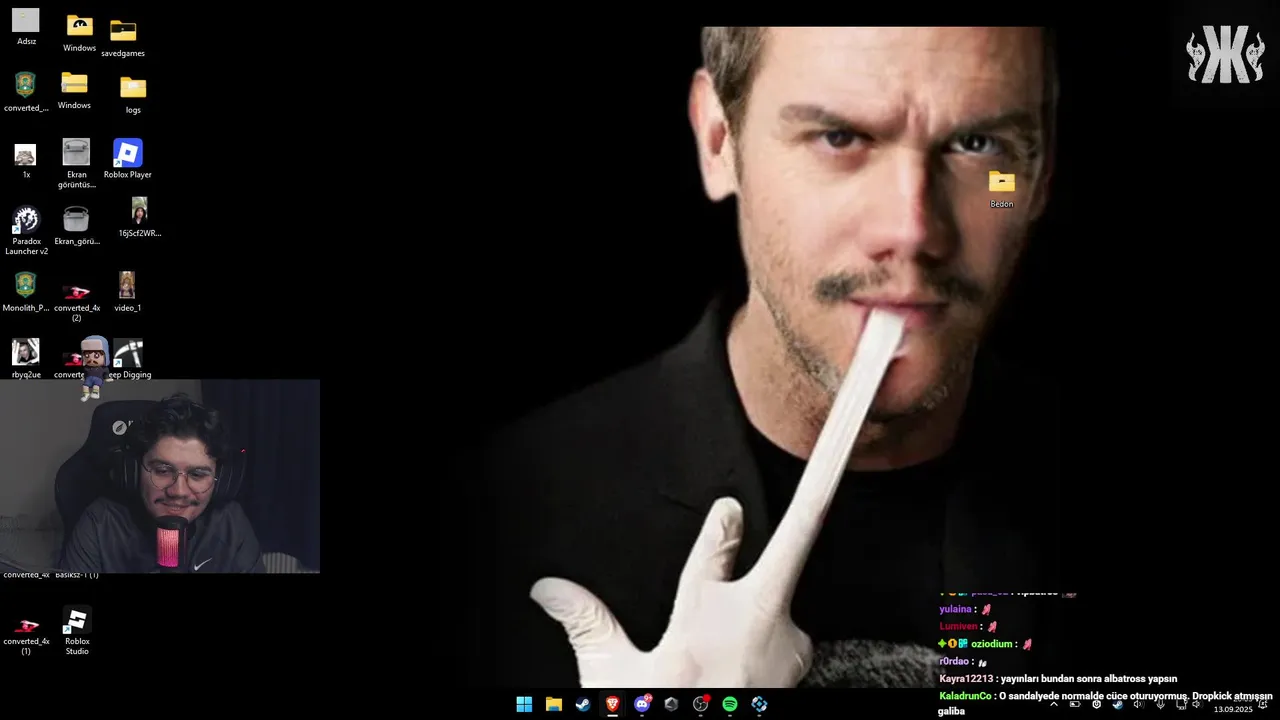1280x720 pixels.
Task: Open Discord from the taskbar
Action: tap(642, 704)
